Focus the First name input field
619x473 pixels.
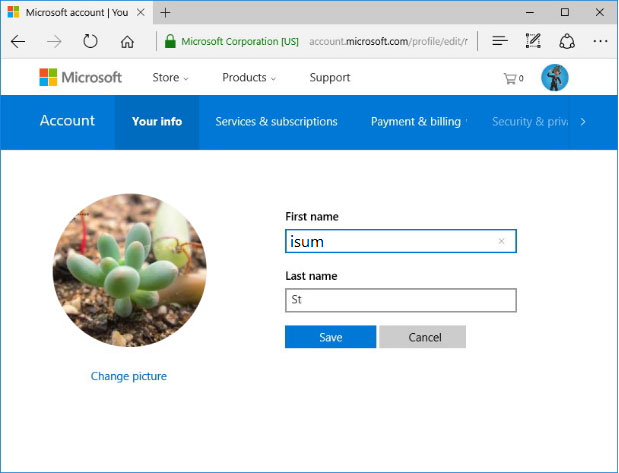pyautogui.click(x=401, y=241)
